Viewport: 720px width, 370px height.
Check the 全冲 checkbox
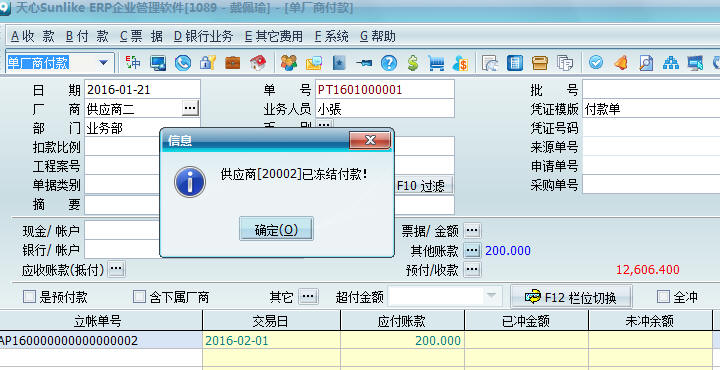664,297
